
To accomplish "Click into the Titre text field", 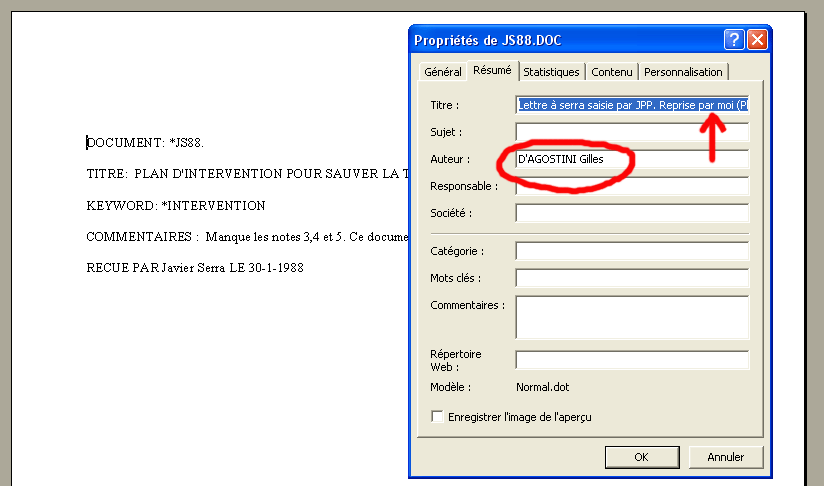I will 632,105.
